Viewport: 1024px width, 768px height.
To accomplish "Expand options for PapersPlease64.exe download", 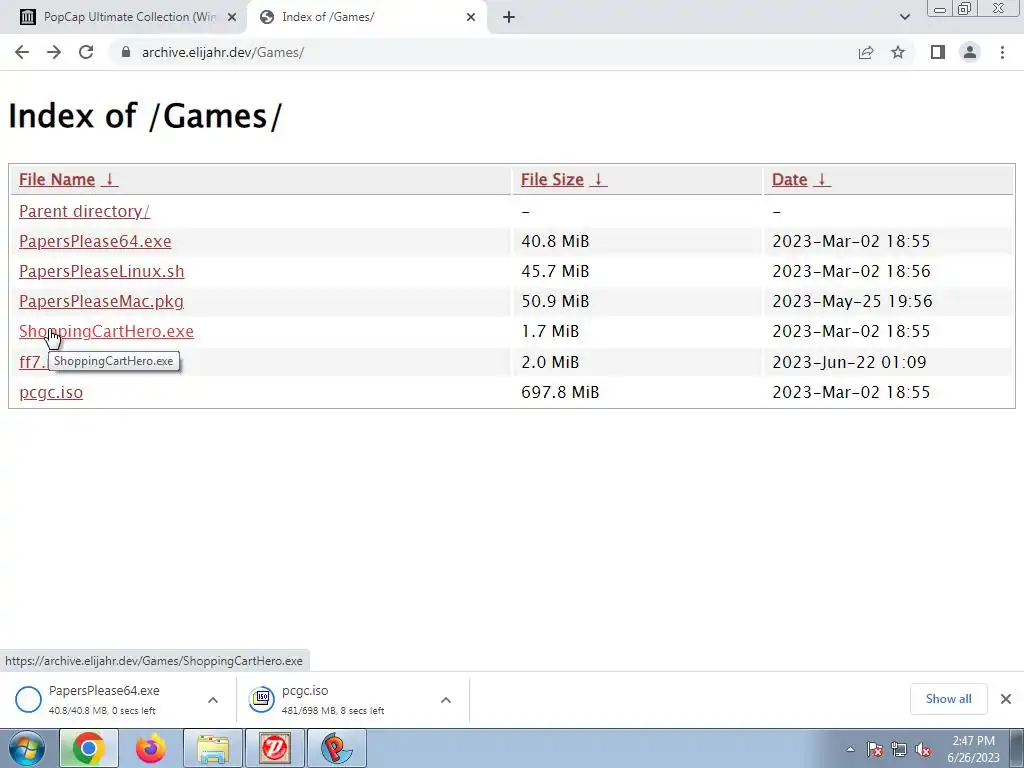I will [x=213, y=700].
